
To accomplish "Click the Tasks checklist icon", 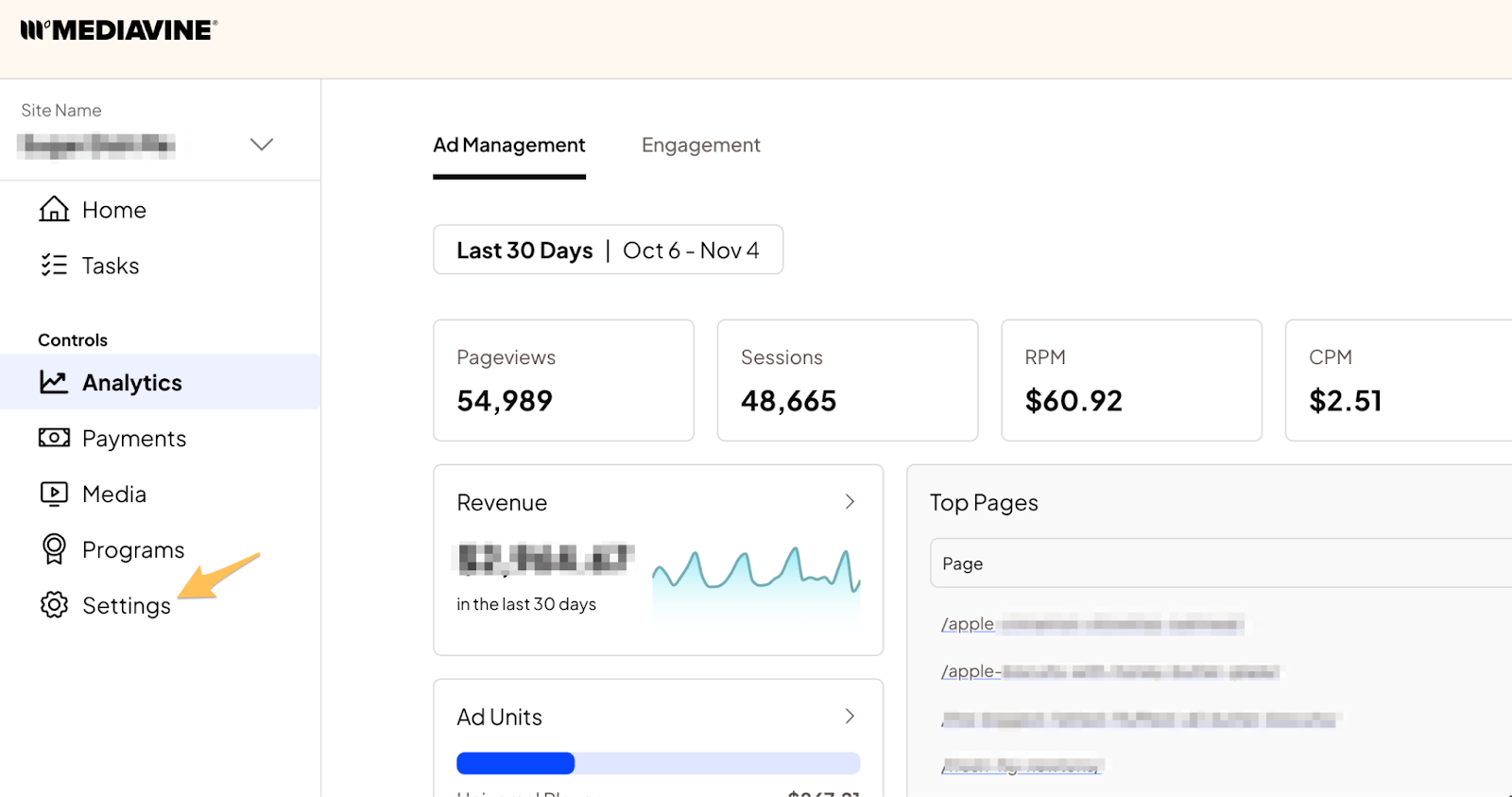I will point(54,265).
